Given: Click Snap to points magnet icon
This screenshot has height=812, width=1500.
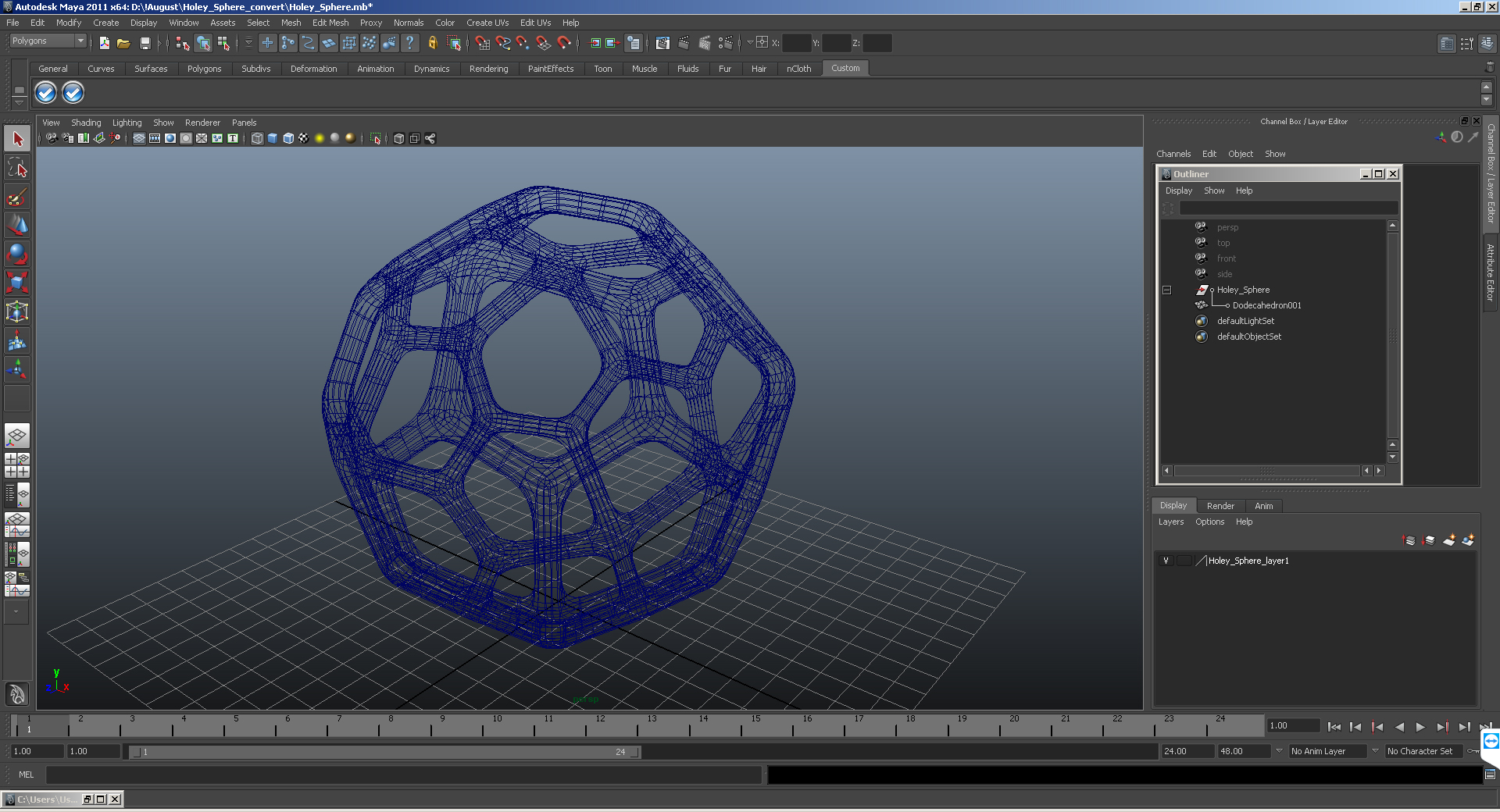Looking at the screenshot, I should [x=523, y=43].
